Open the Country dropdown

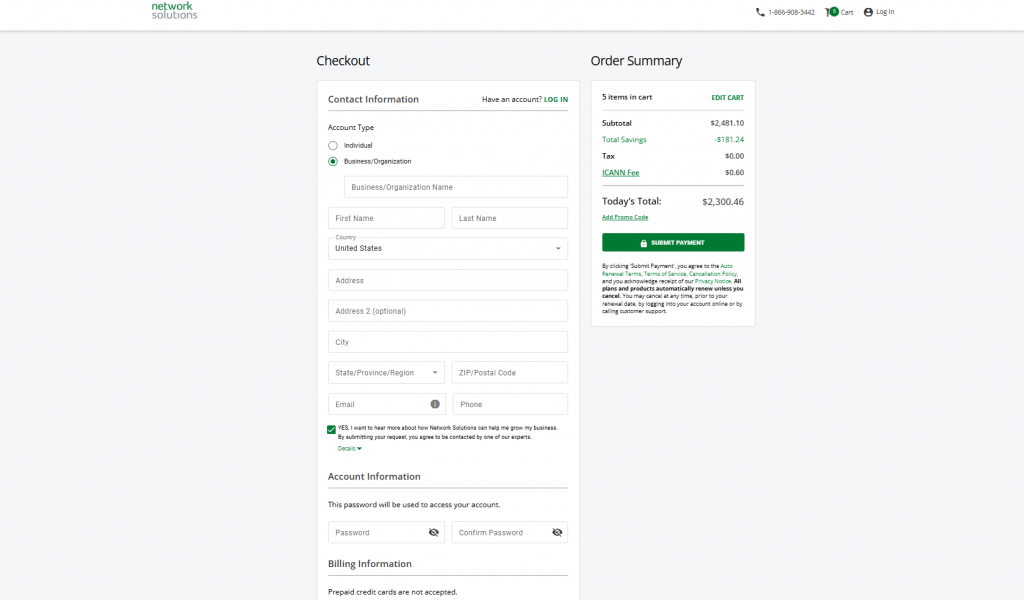pos(447,248)
